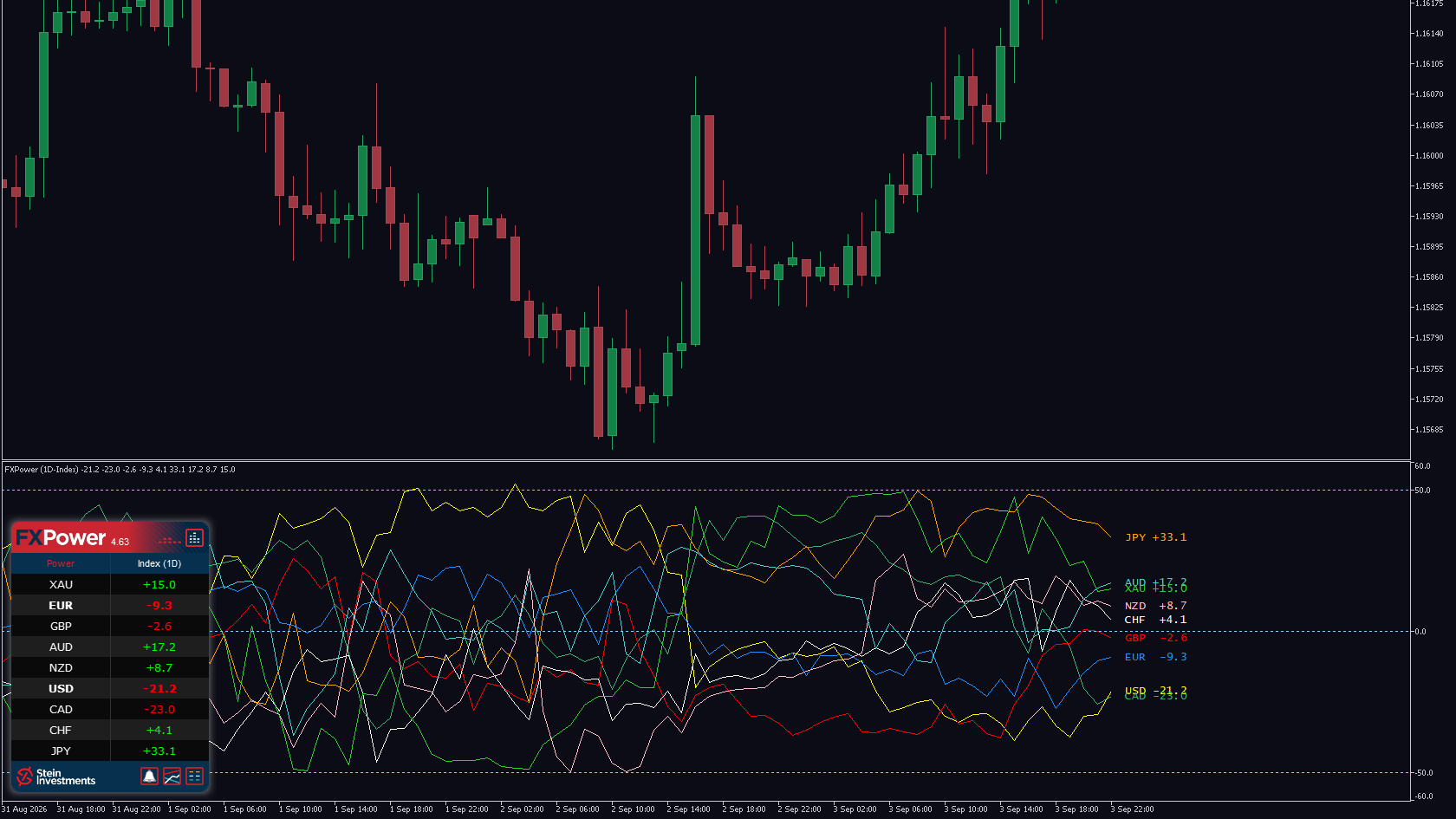The image size is (1456, 819).
Task: Select the Power column header
Action: coord(61,563)
